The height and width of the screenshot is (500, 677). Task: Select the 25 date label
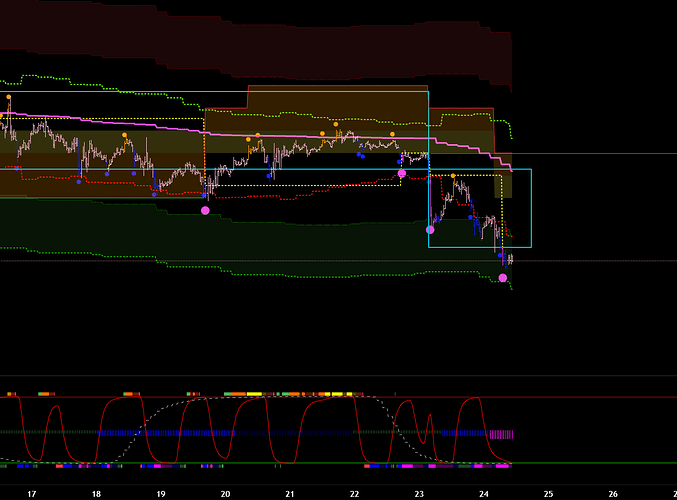549,493
